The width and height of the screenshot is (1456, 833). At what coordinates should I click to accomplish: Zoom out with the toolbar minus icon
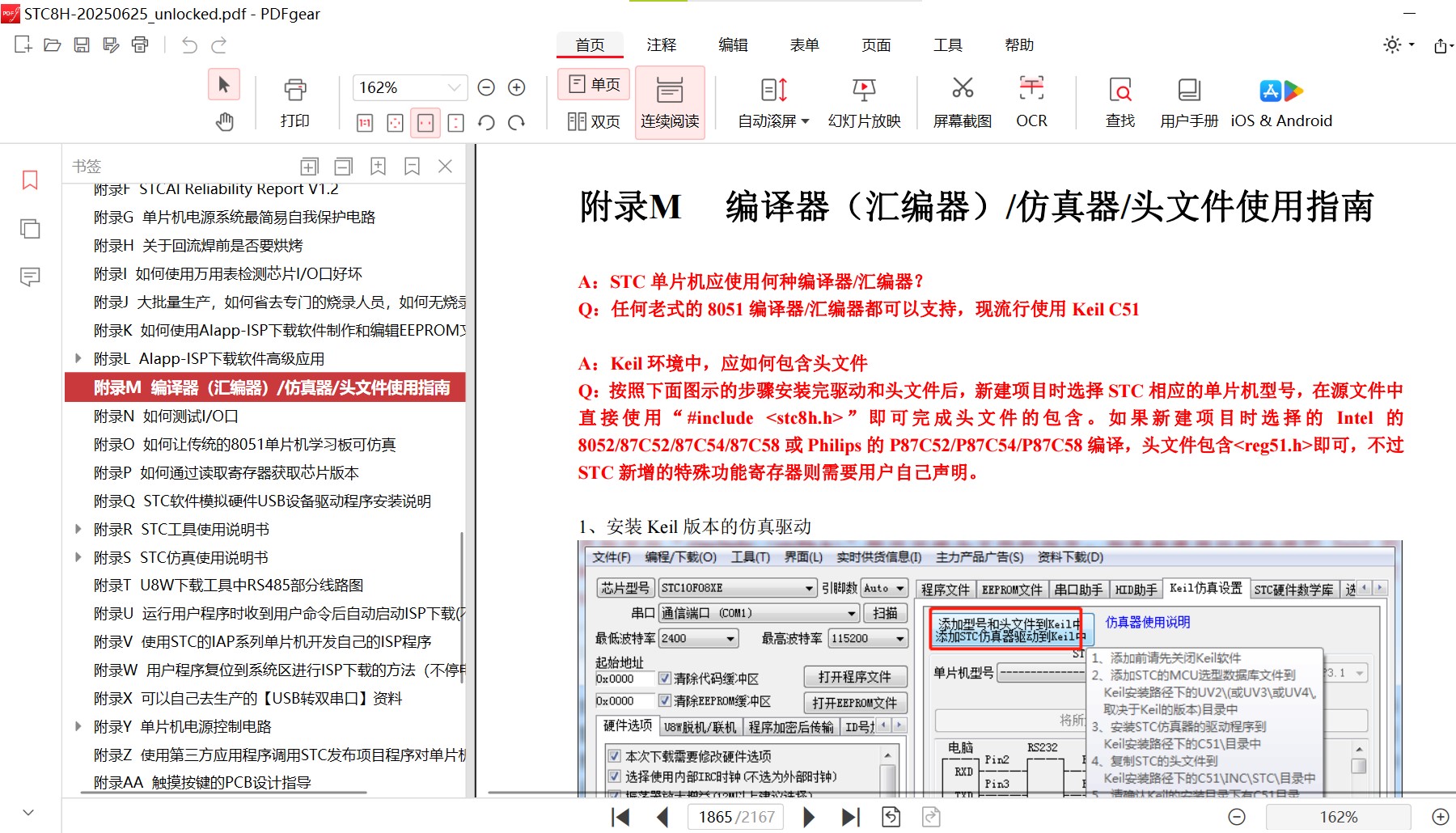tap(486, 87)
